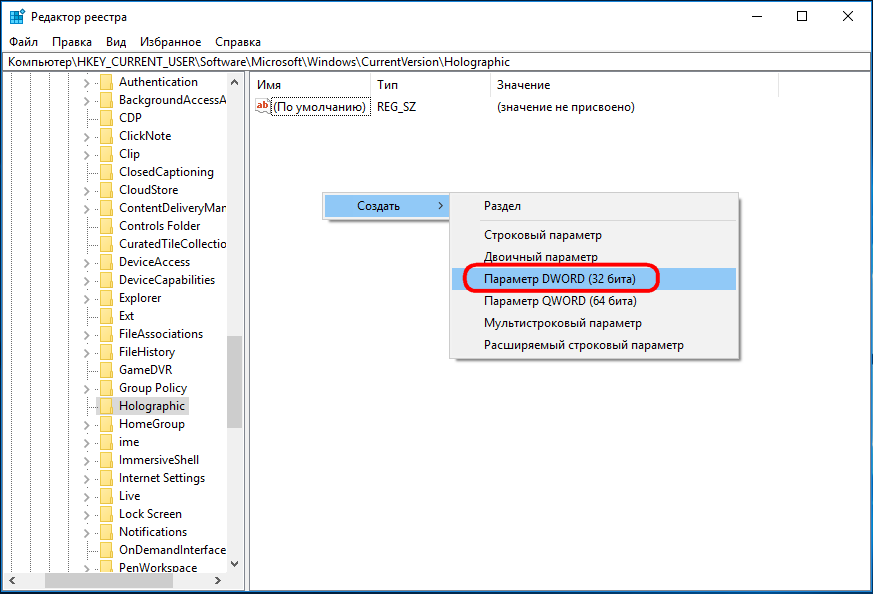Choose Двоичный параметр
This screenshot has width=873, height=594.
click(x=594, y=257)
